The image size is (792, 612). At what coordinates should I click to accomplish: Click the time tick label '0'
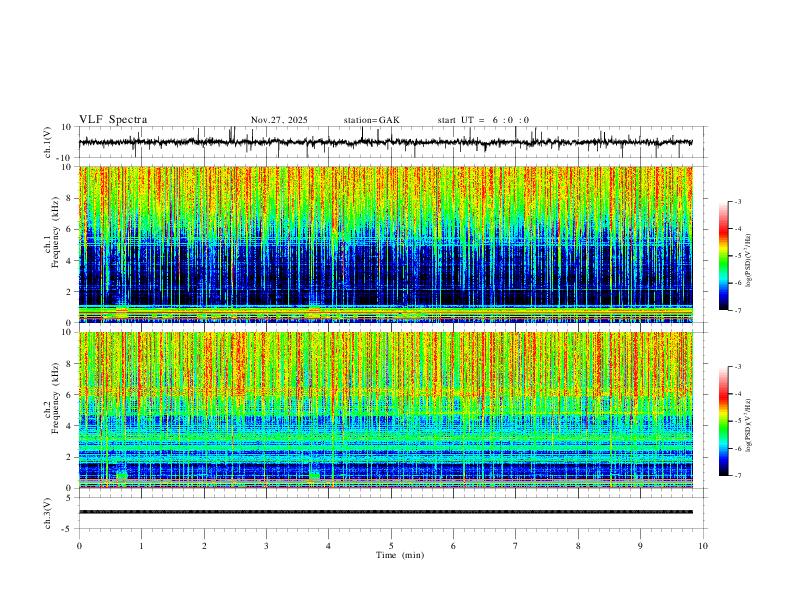pyautogui.click(x=79, y=546)
